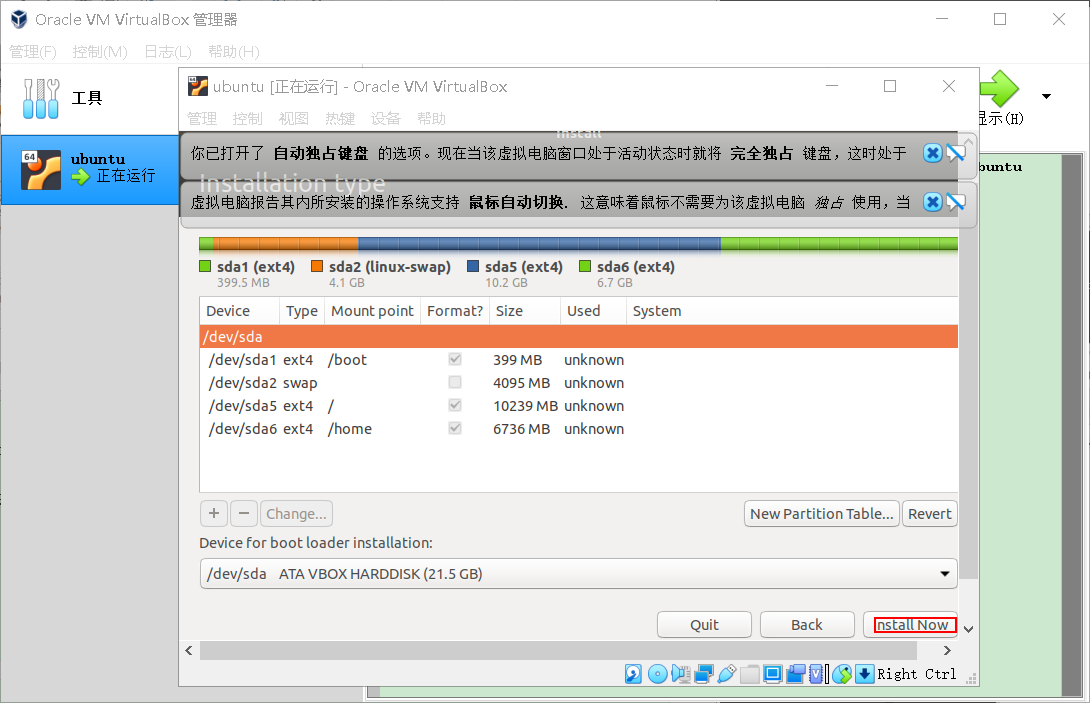Click the display monitor indicator icon

click(772, 674)
